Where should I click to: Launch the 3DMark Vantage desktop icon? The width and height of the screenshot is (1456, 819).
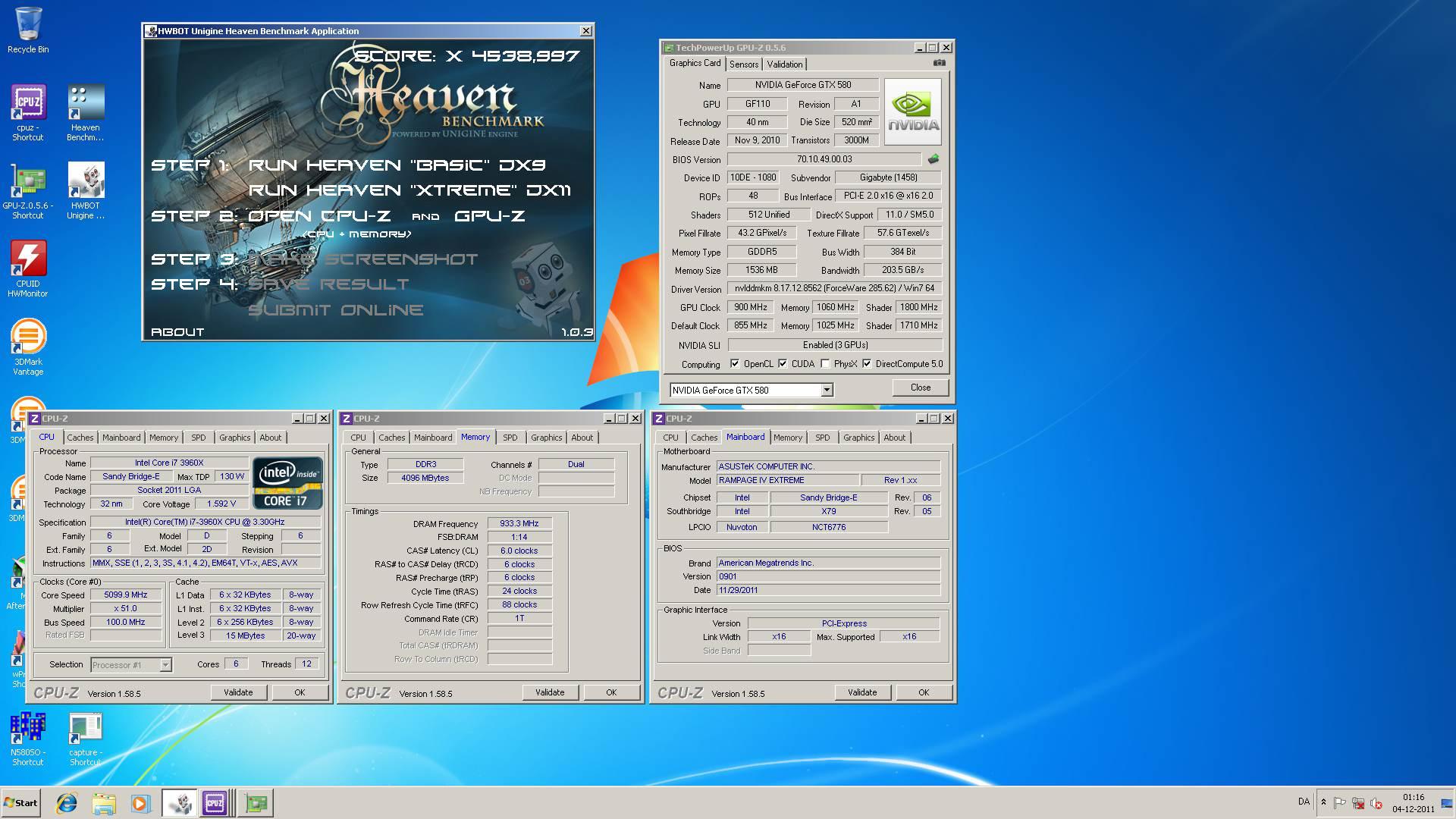[x=28, y=347]
